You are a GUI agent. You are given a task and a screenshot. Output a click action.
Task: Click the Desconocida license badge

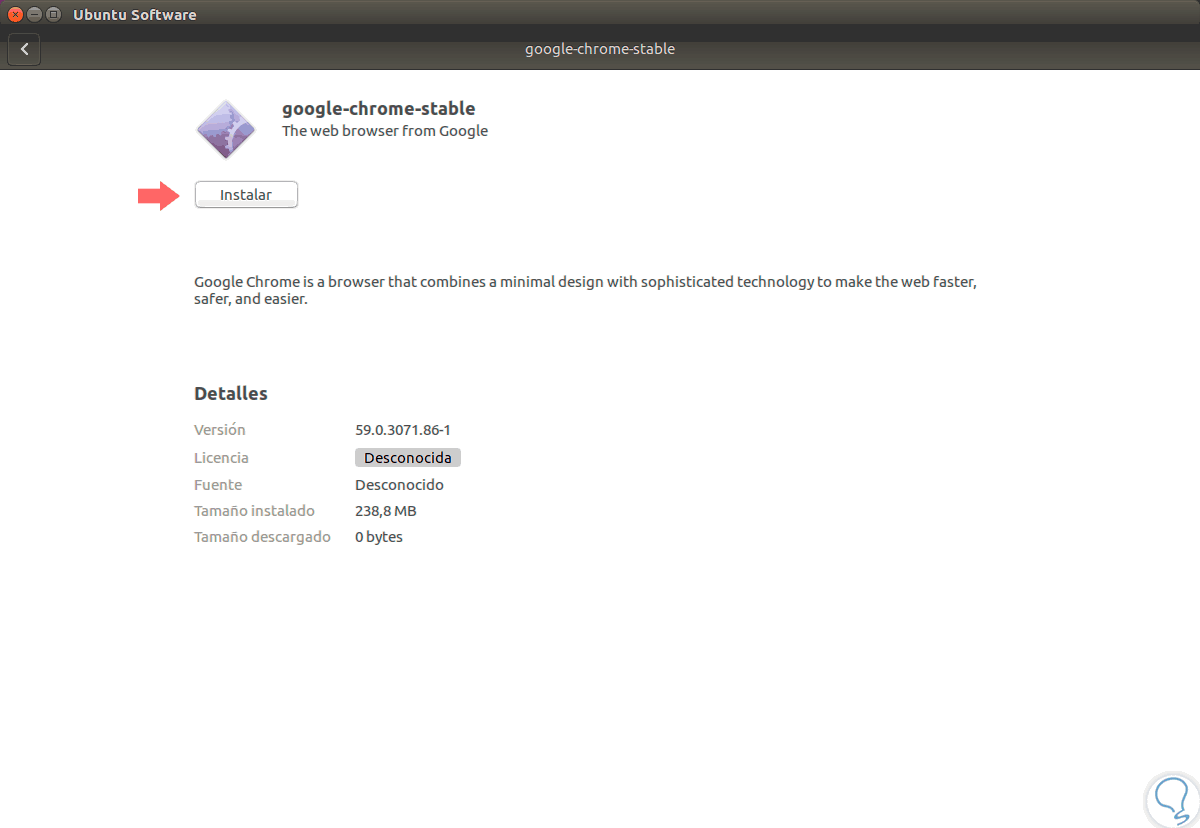(408, 458)
